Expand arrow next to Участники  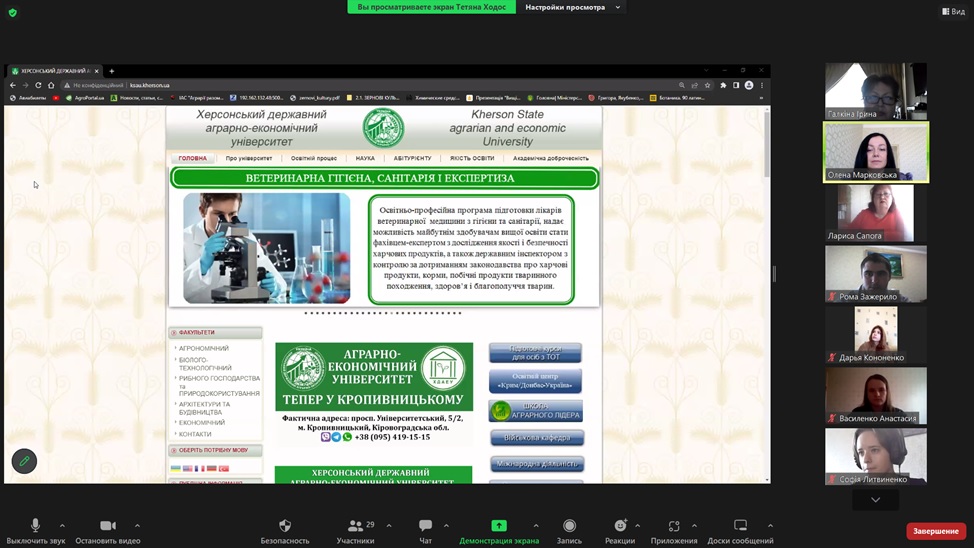(x=389, y=526)
